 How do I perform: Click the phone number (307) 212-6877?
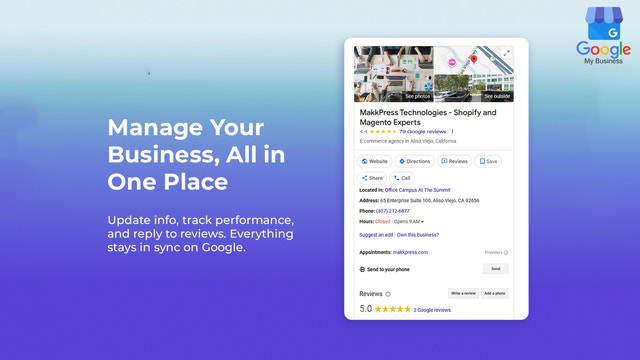[x=393, y=211]
